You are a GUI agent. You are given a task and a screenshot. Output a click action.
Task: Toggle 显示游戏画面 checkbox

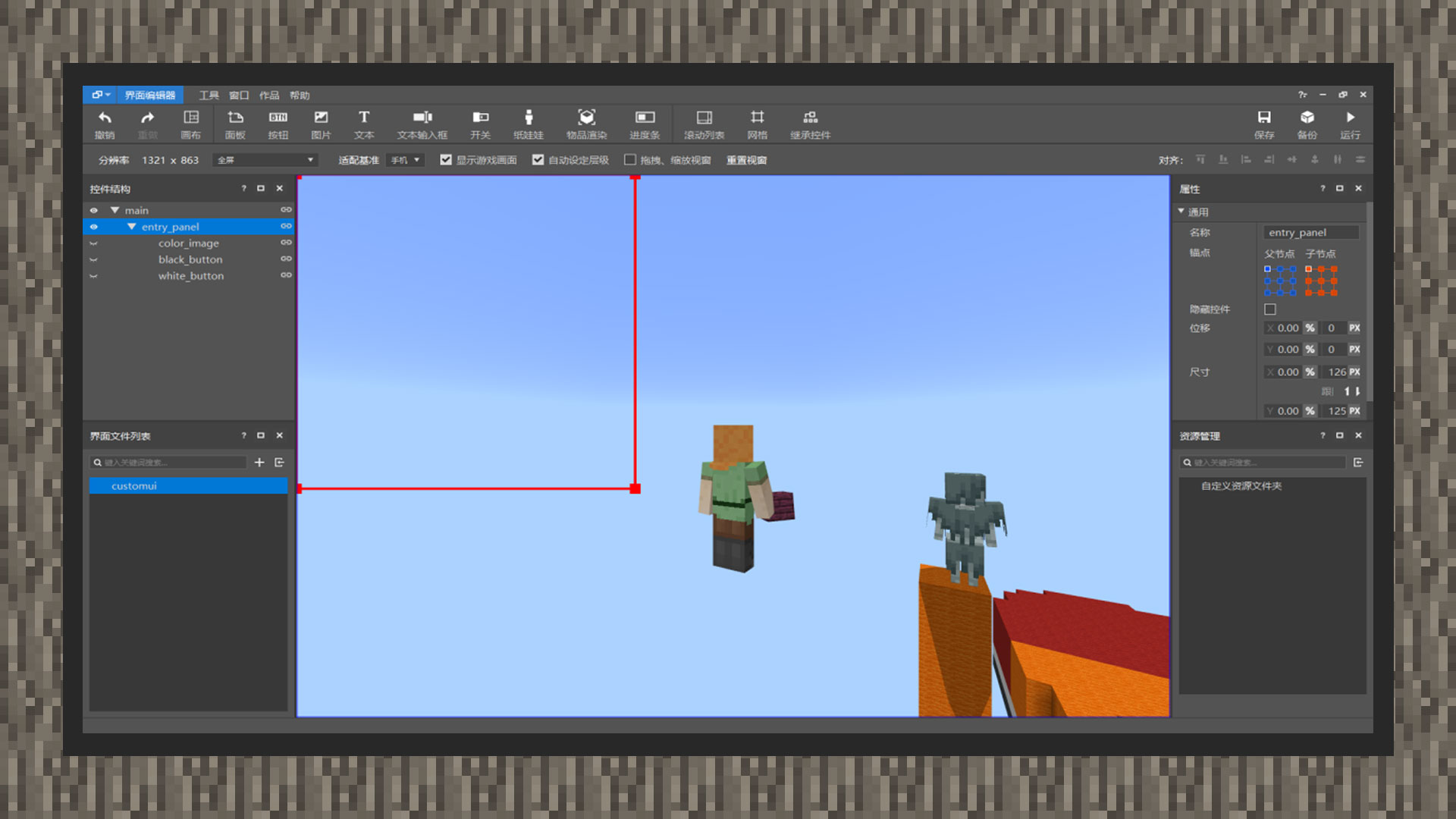coord(446,160)
